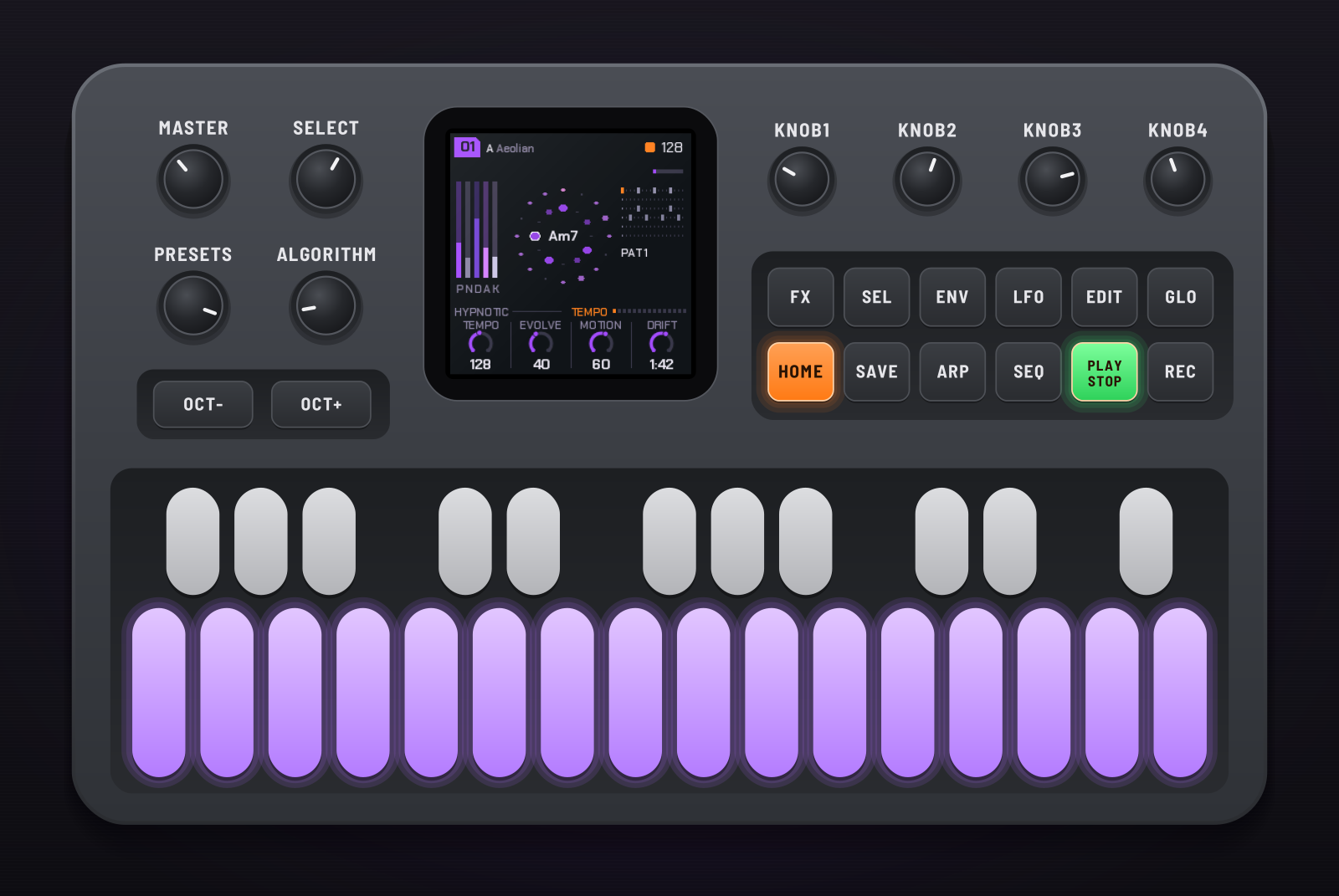Screen dimensions: 1339x896
Task: Select the EDIT button
Action: pyautogui.click(x=1105, y=297)
